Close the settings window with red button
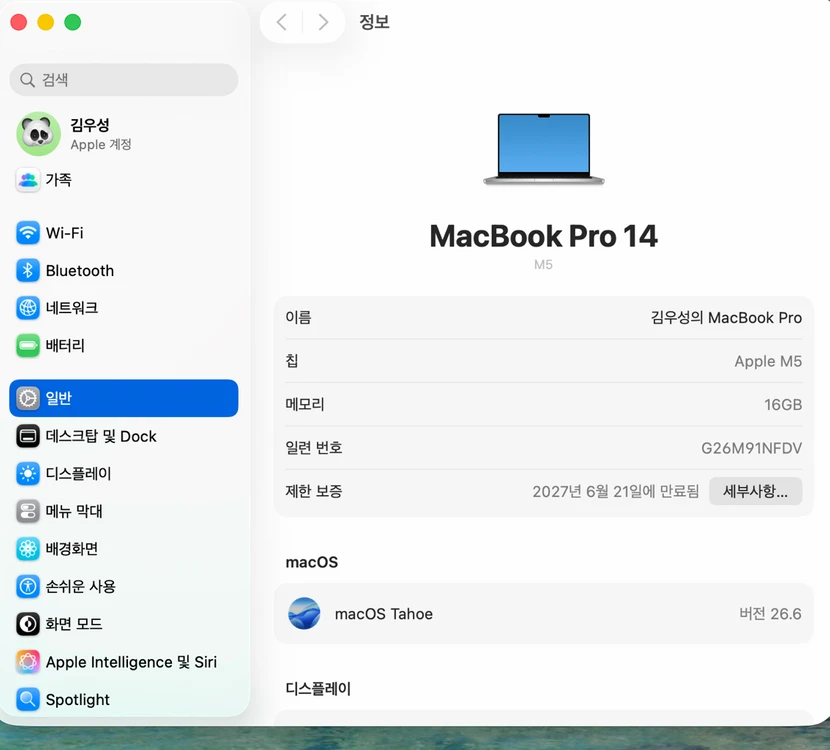This screenshot has width=830, height=750. pos(19,22)
